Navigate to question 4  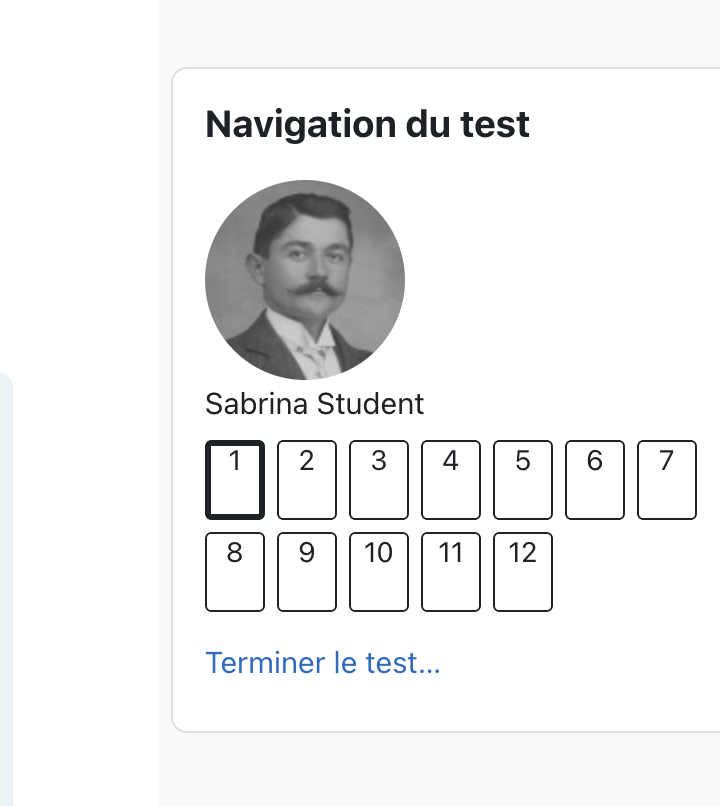451,480
